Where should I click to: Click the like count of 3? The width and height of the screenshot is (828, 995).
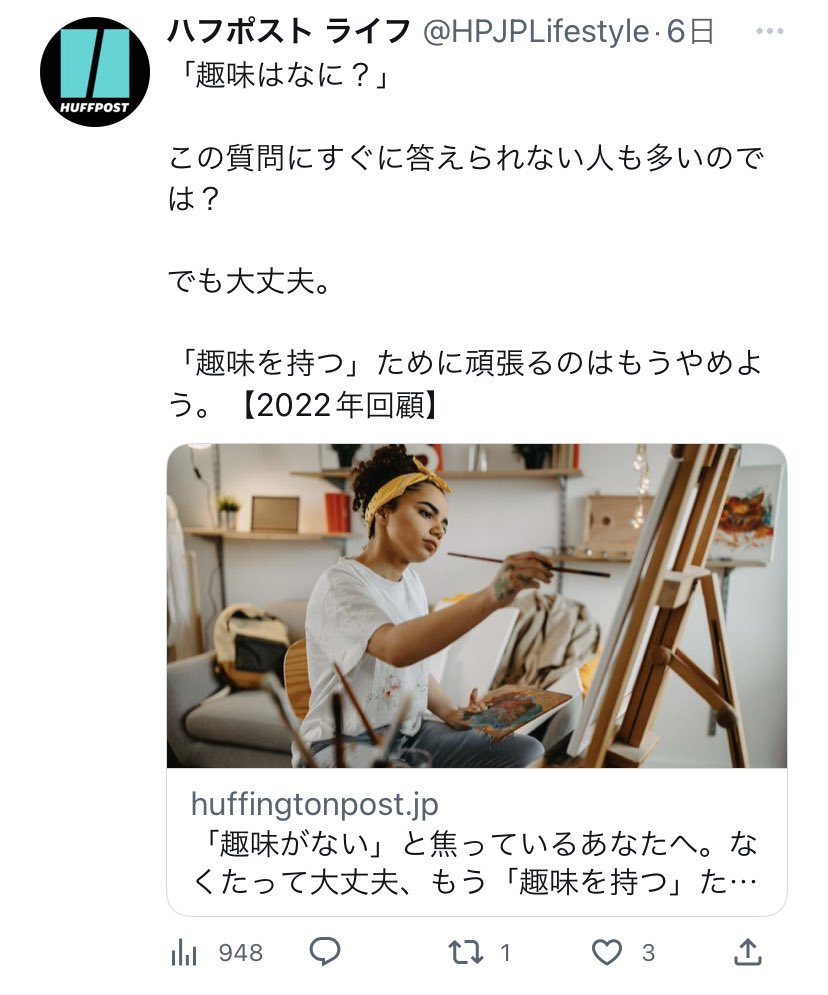pos(648,953)
